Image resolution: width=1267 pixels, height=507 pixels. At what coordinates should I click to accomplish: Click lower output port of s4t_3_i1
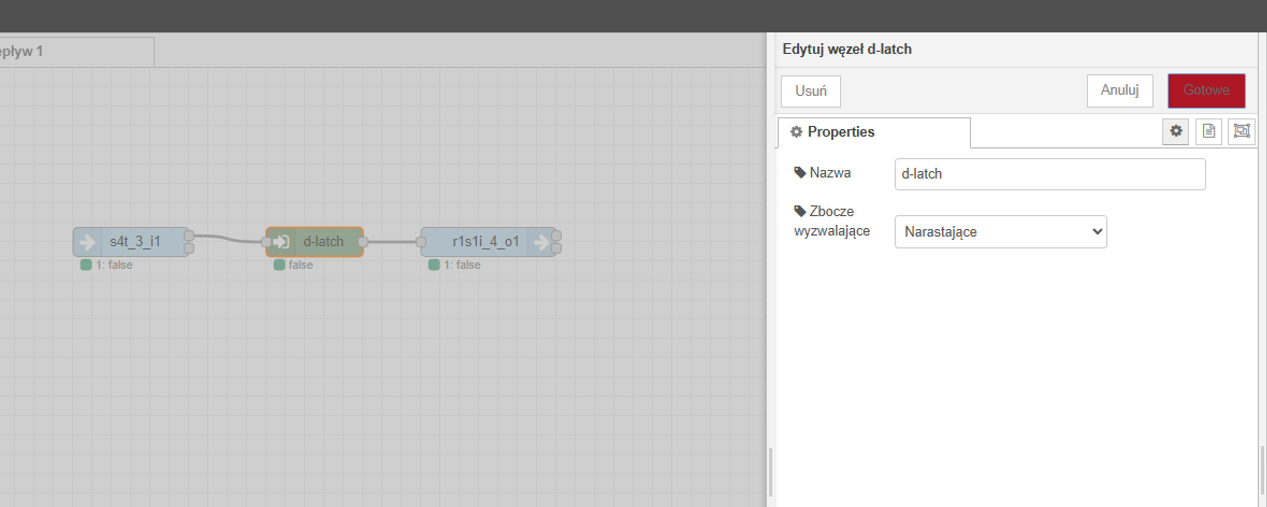click(189, 248)
